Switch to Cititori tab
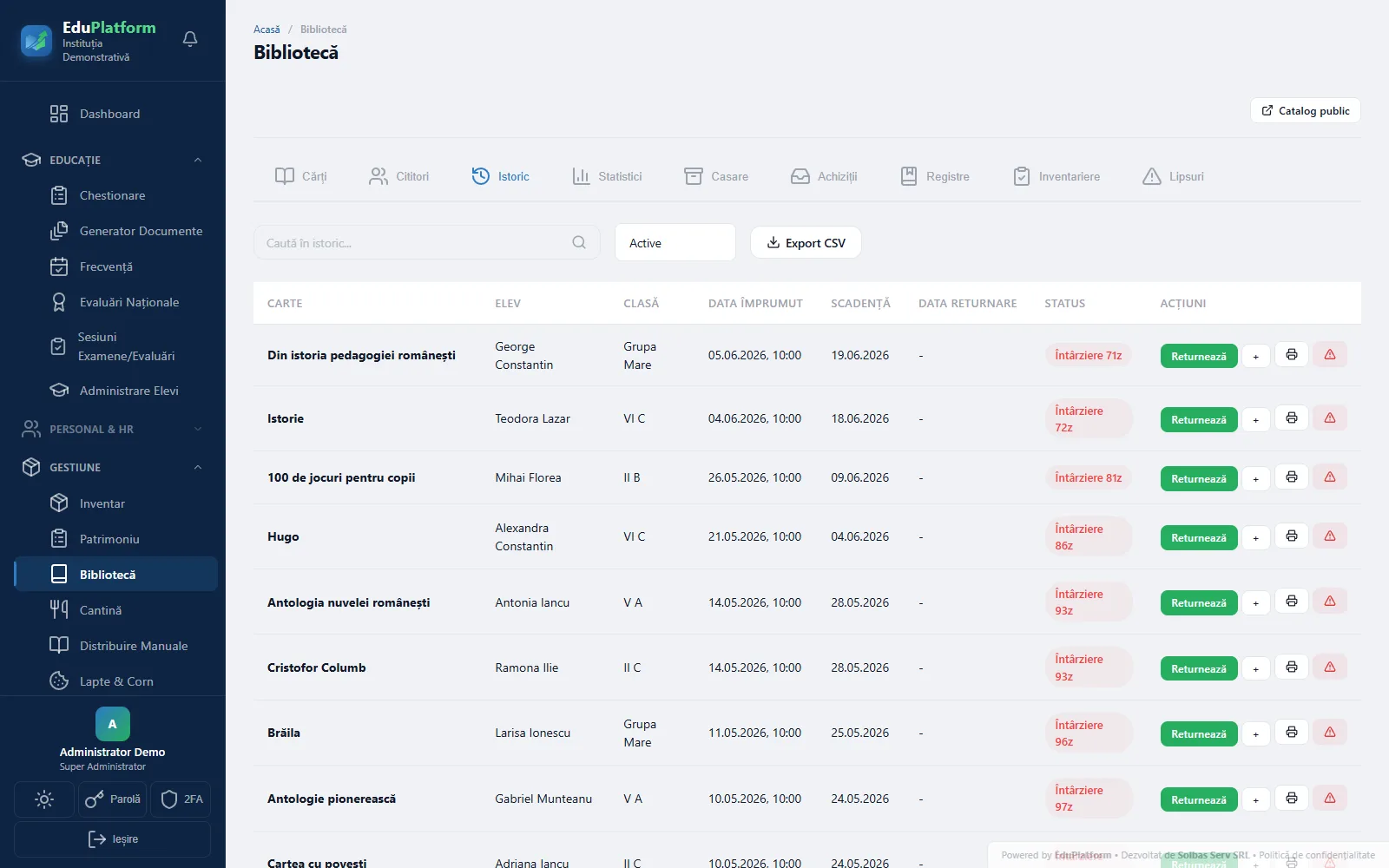Screen dimensions: 1389x868 (399, 176)
